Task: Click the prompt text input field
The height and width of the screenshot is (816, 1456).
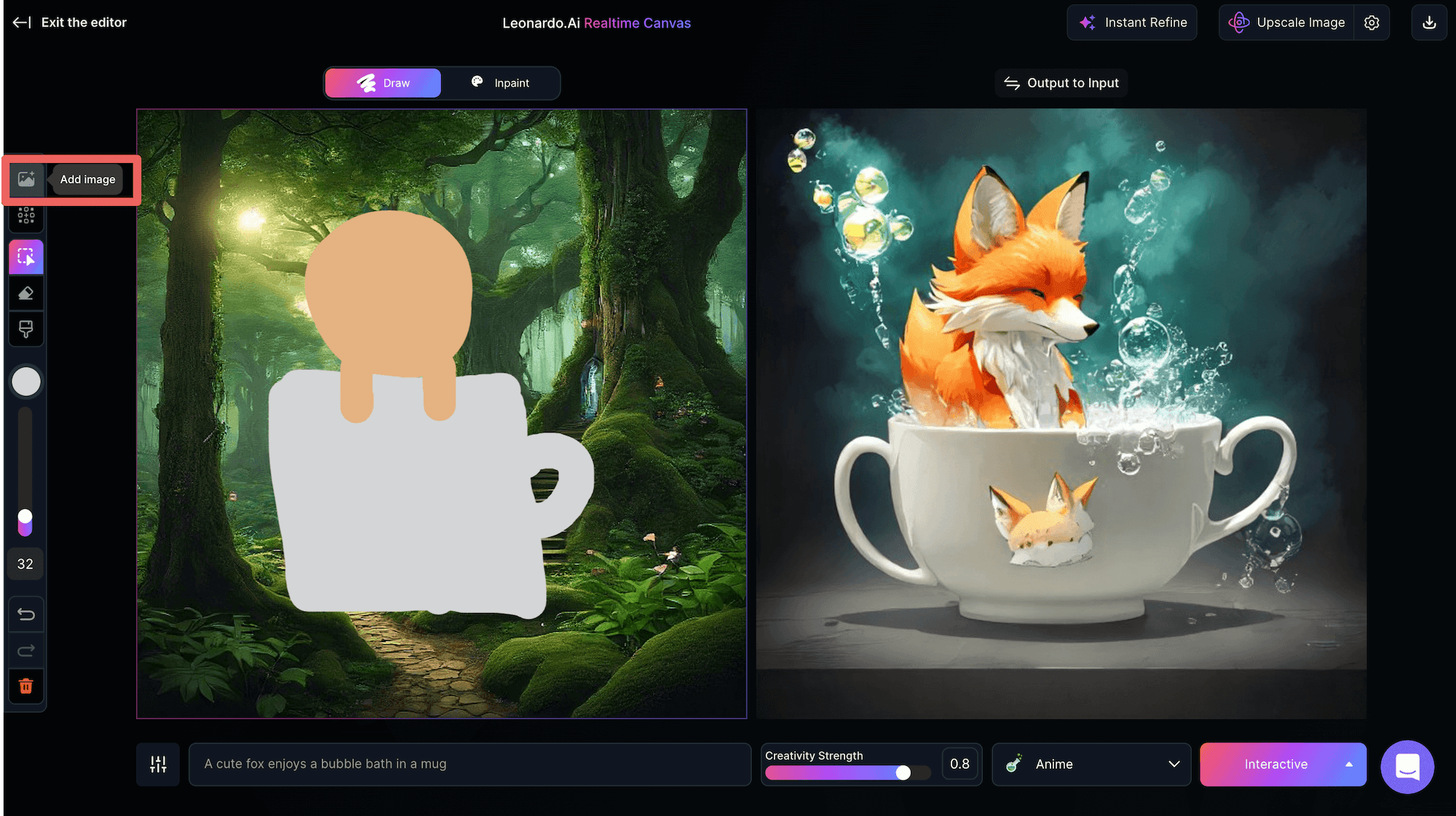Action: point(470,764)
